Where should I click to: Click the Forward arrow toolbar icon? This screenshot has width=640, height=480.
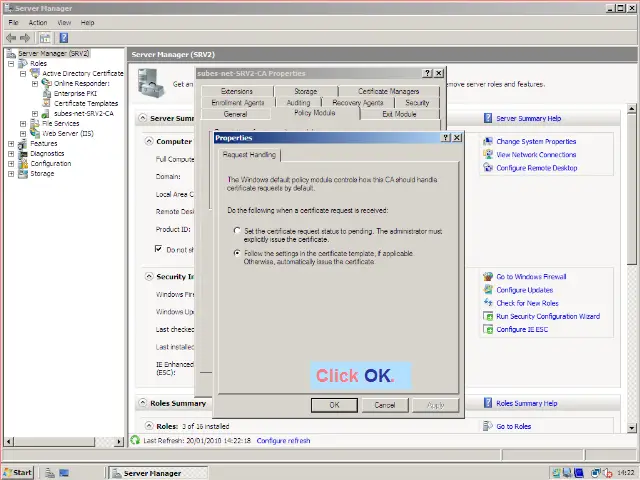pyautogui.click(x=25, y=38)
